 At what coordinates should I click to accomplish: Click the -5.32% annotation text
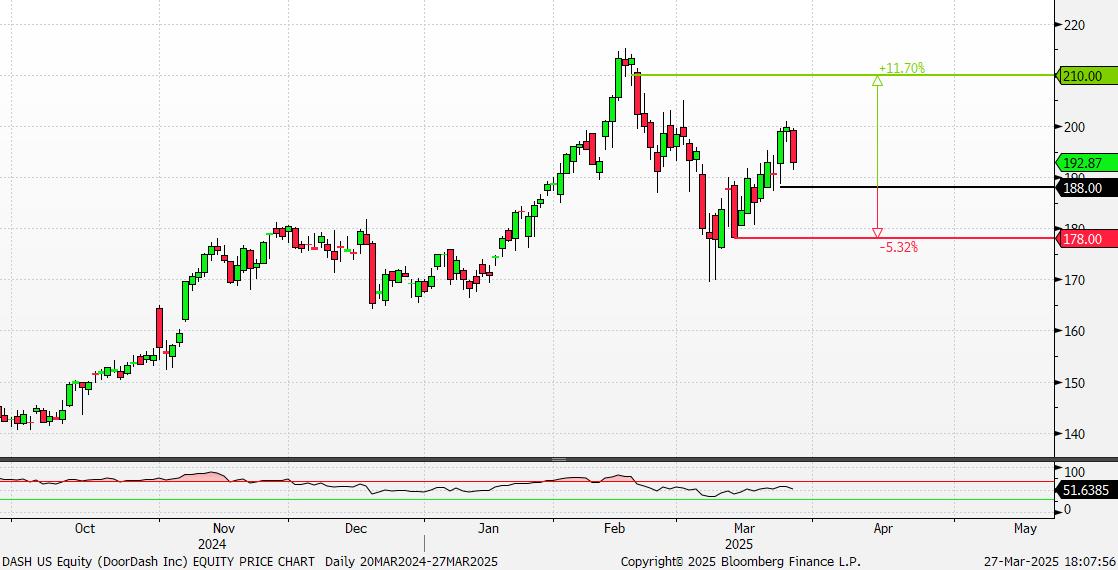pos(898,248)
